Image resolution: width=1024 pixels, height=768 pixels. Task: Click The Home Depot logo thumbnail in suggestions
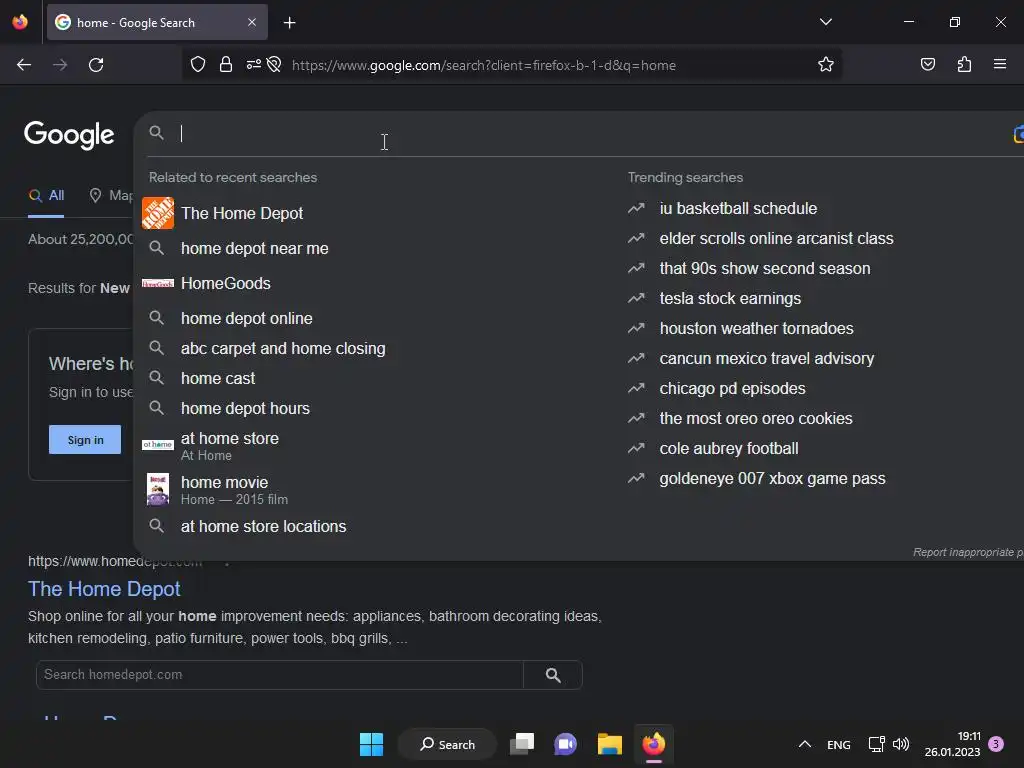158,214
